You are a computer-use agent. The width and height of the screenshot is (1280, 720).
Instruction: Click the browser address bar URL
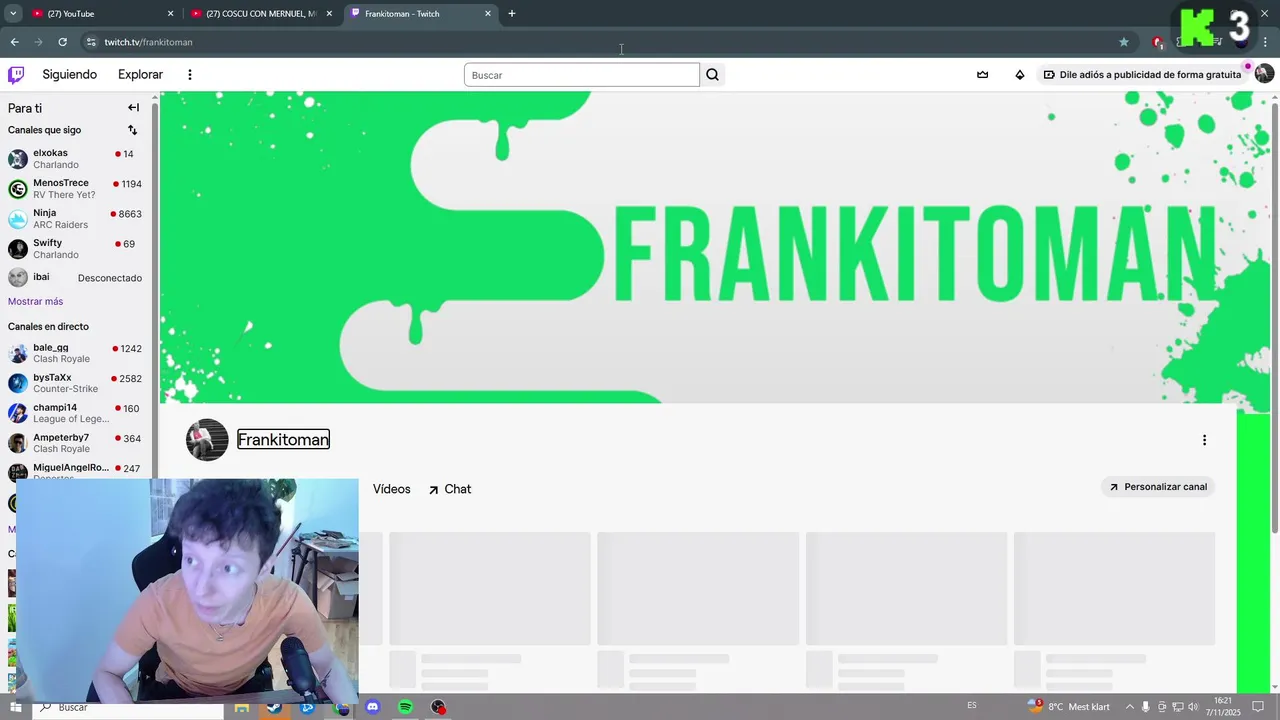149,42
